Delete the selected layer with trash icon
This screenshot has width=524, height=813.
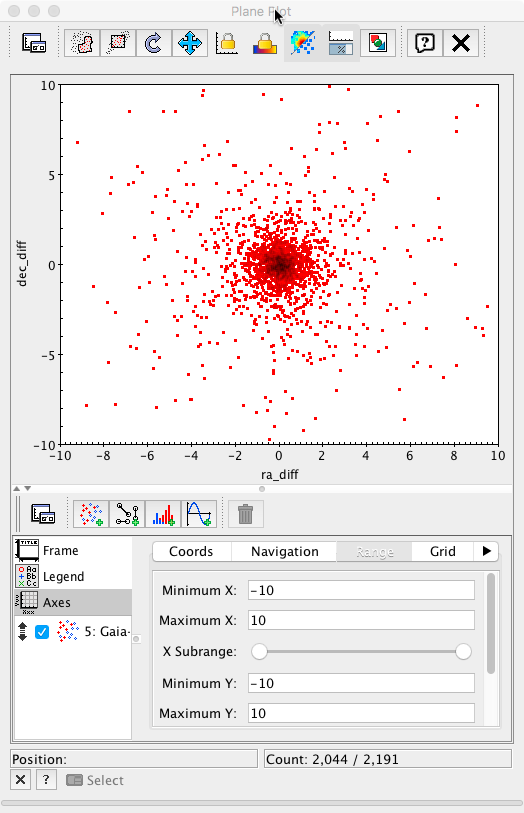(x=246, y=514)
